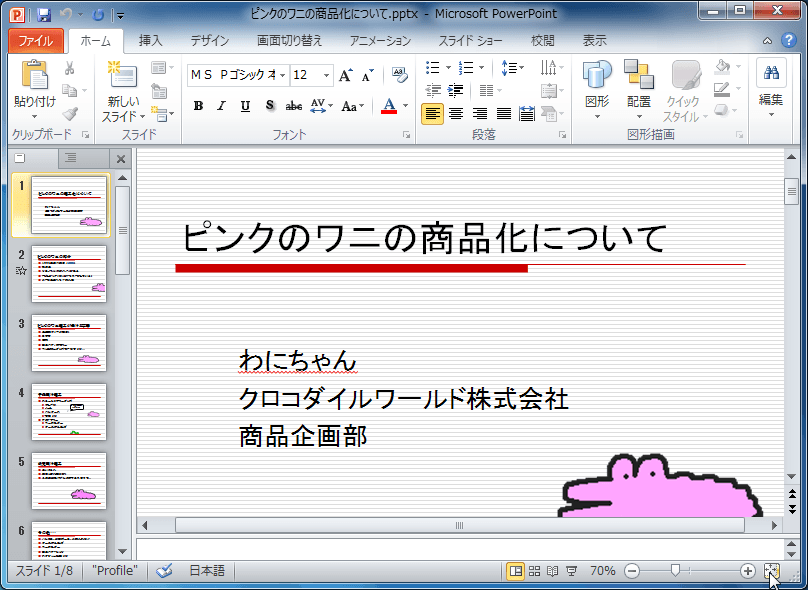808x590 pixels.
Task: Toggle justify text alignment
Action: pos(503,113)
